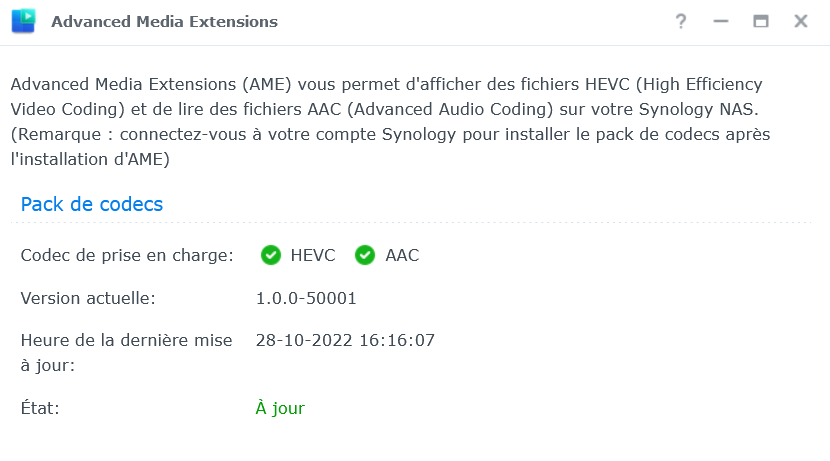Minimize the Advanced Media Extensions window
This screenshot has height=461, width=830.
point(720,21)
